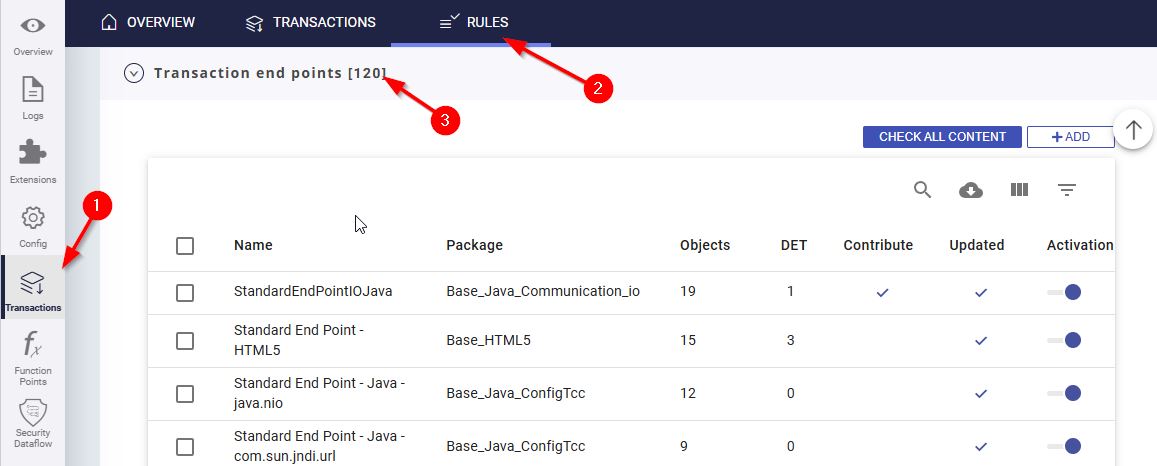Open Logs in the left sidebar

click(x=33, y=98)
